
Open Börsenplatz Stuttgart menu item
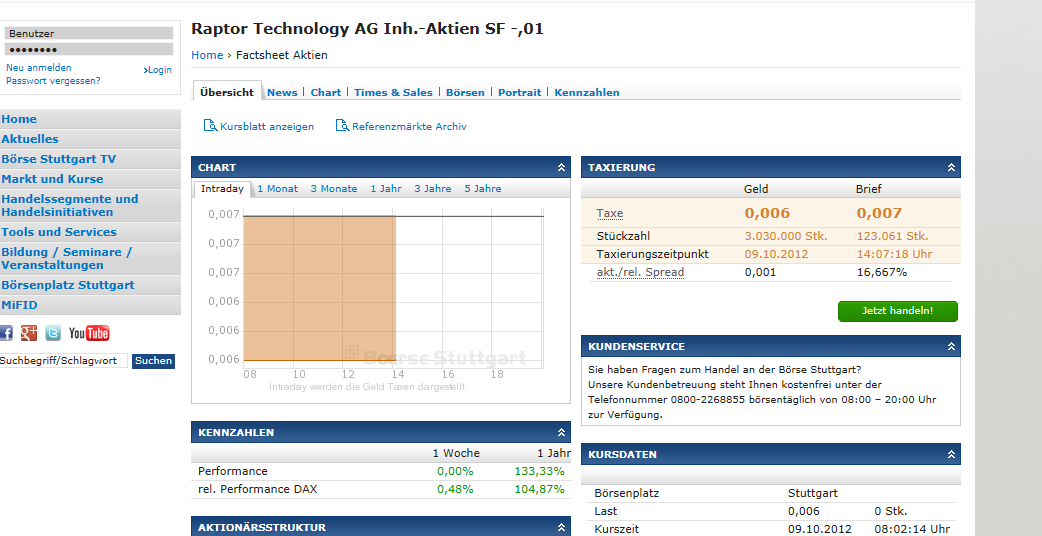[90, 285]
